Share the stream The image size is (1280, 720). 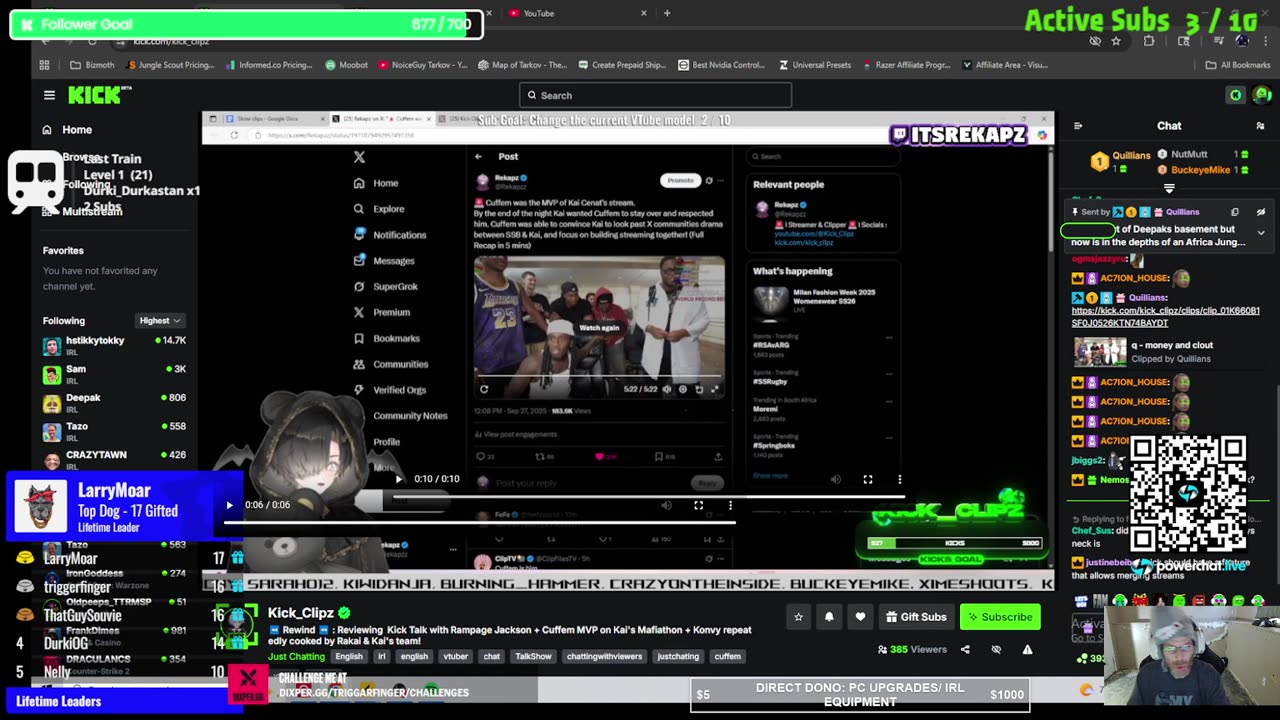click(965, 650)
